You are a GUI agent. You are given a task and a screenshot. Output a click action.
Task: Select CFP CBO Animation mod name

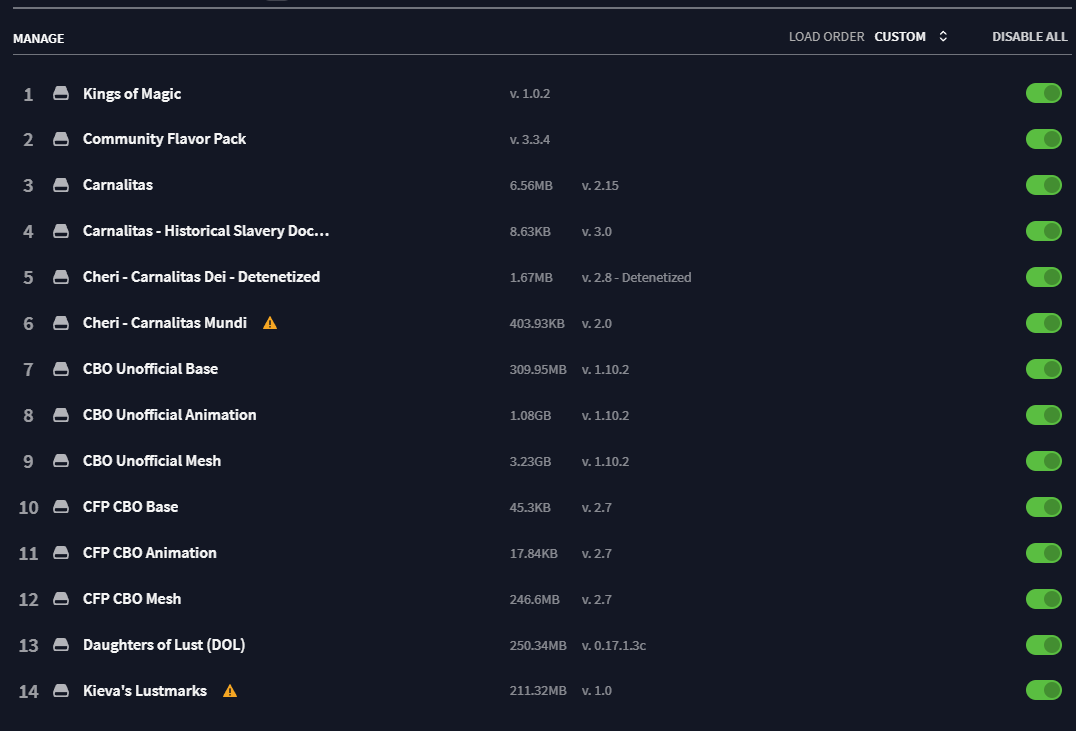pos(150,553)
